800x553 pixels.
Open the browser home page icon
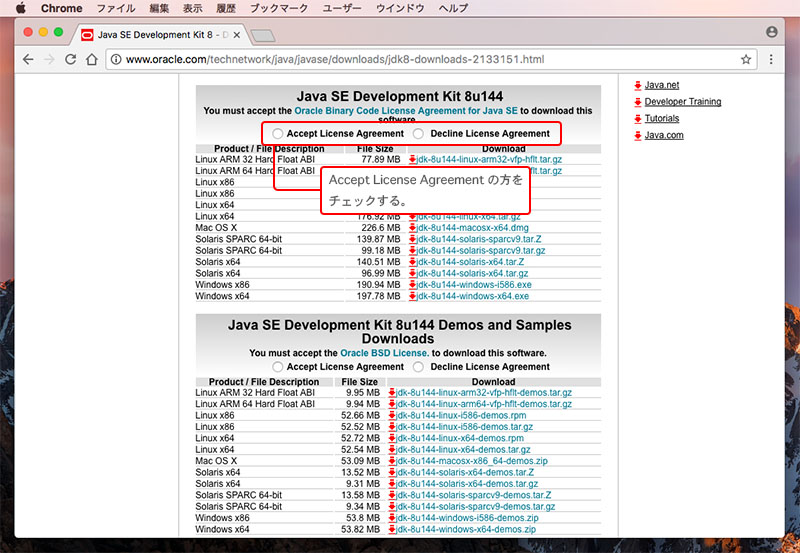pos(92,59)
